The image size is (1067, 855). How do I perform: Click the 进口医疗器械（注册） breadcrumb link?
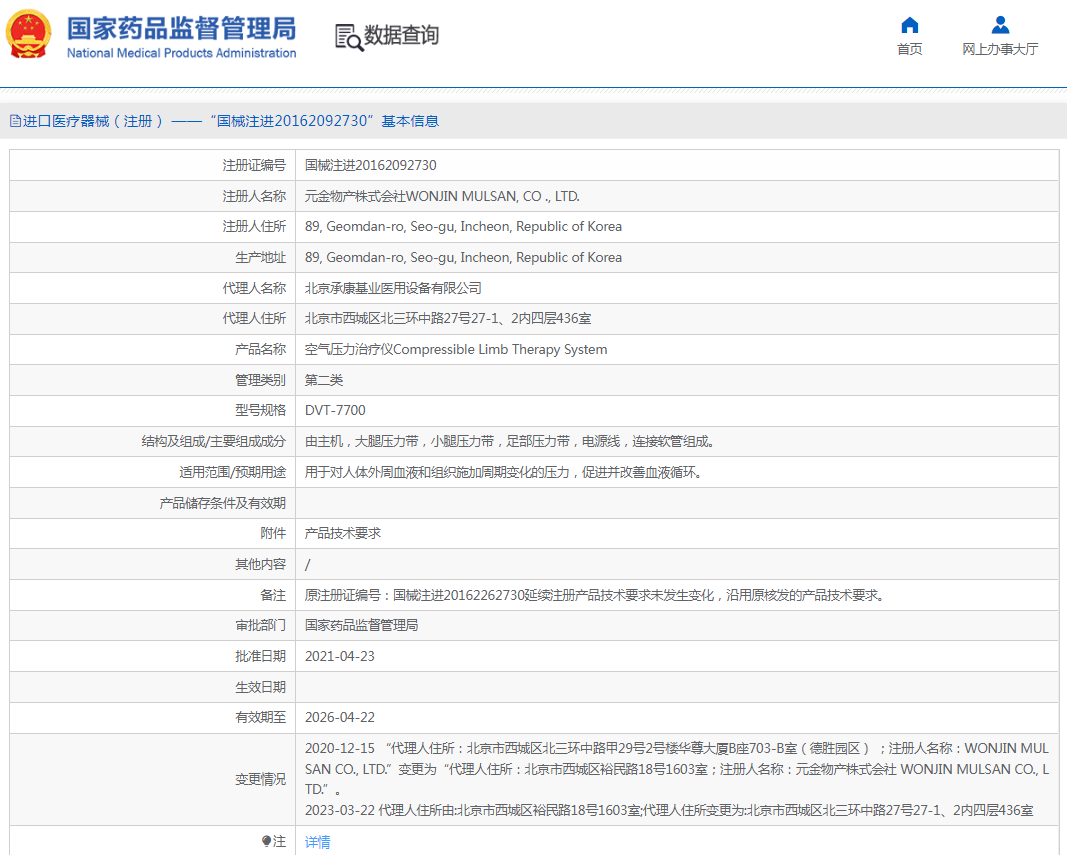[x=85, y=120]
